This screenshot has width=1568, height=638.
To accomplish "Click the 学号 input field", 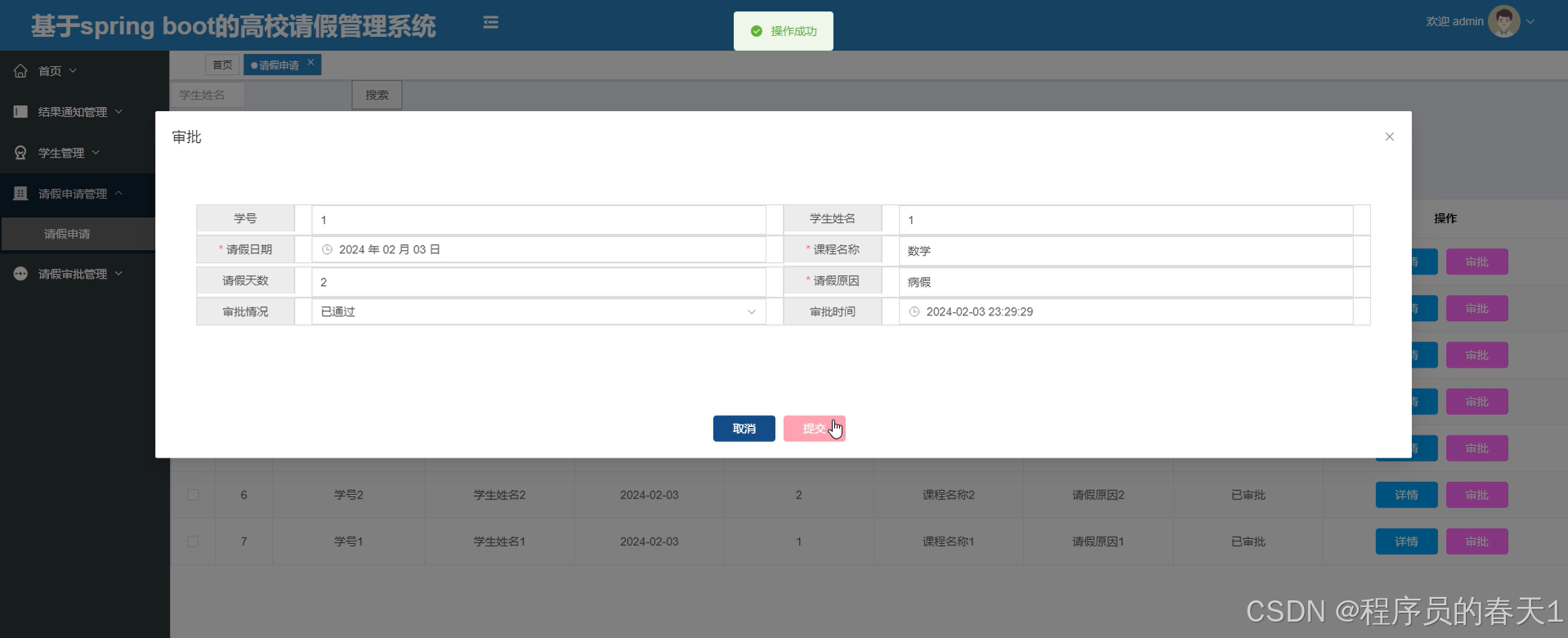I will click(538, 220).
